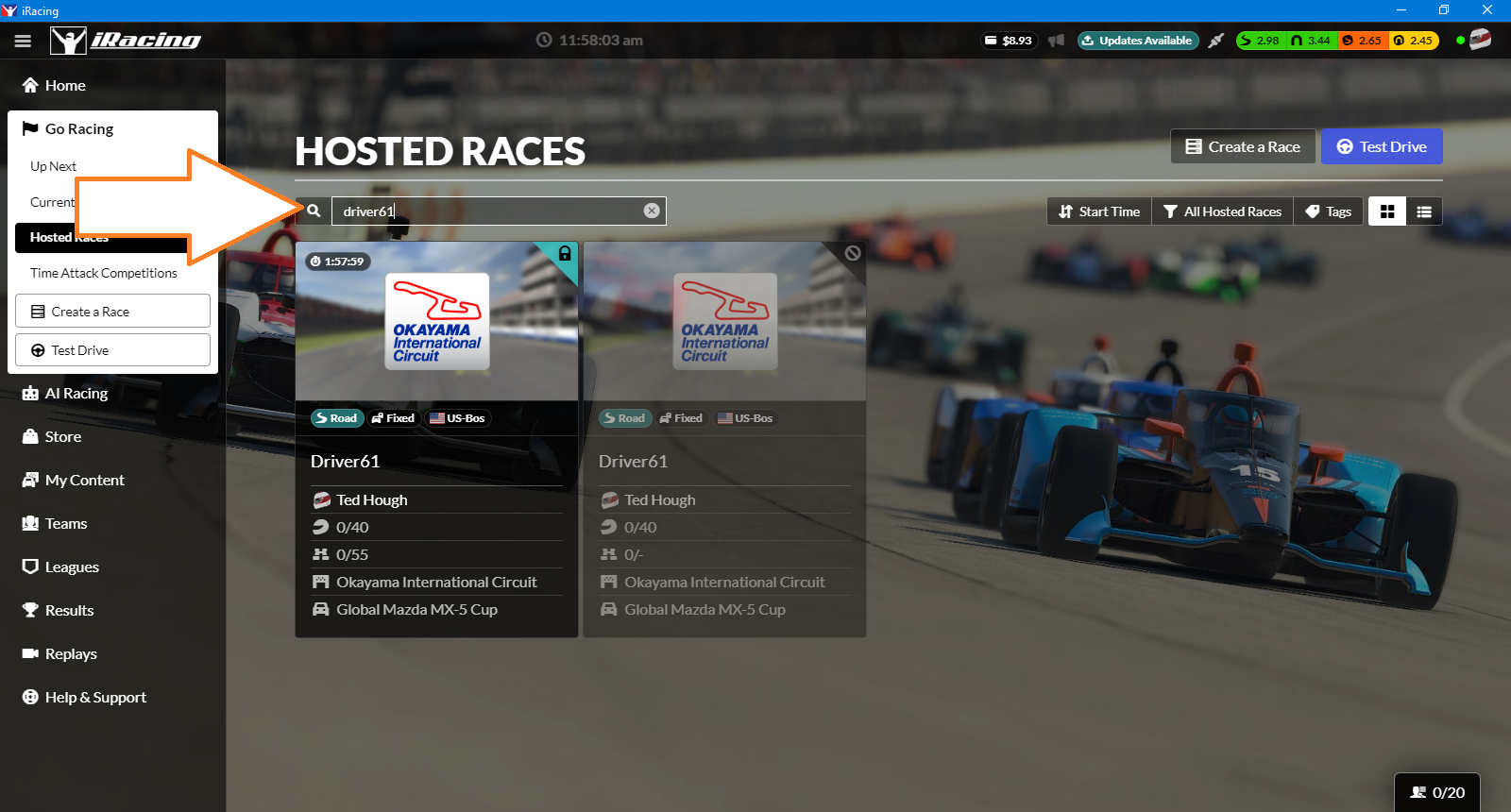
Task: Click the Road tag on second card
Action: [625, 418]
